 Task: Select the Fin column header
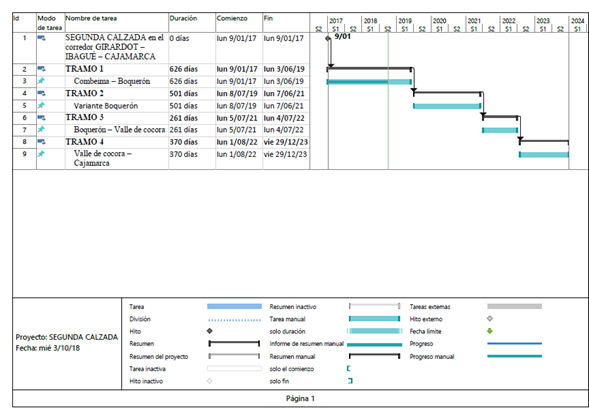268,18
